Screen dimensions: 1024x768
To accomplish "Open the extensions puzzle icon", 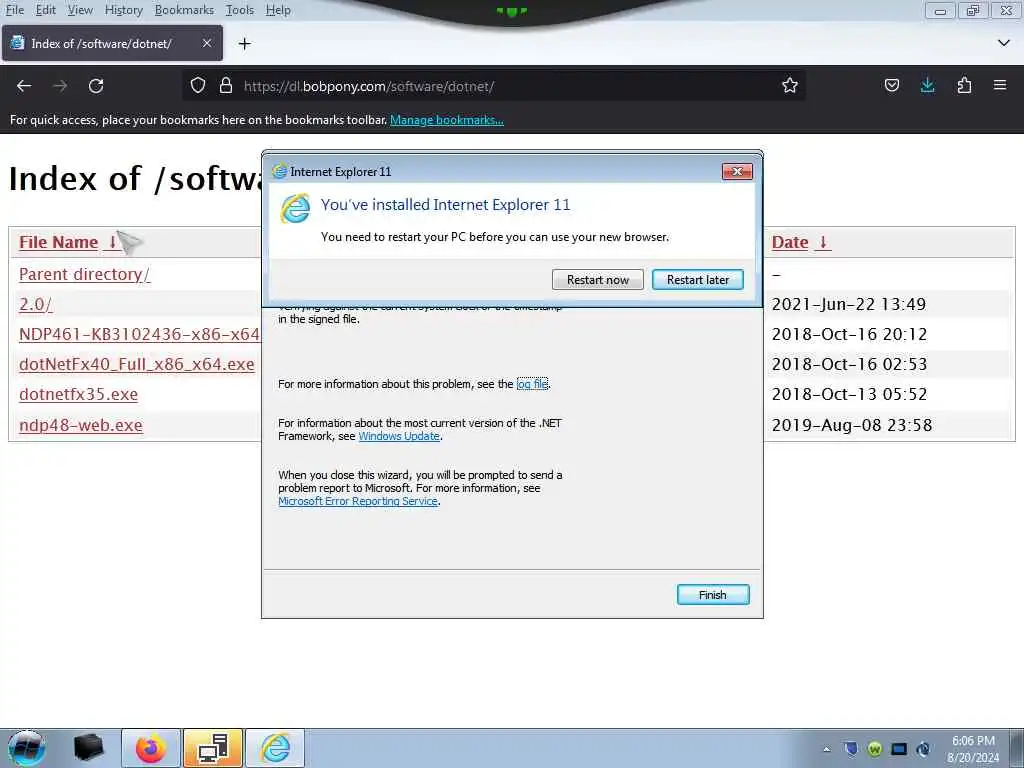I will pos(964,86).
